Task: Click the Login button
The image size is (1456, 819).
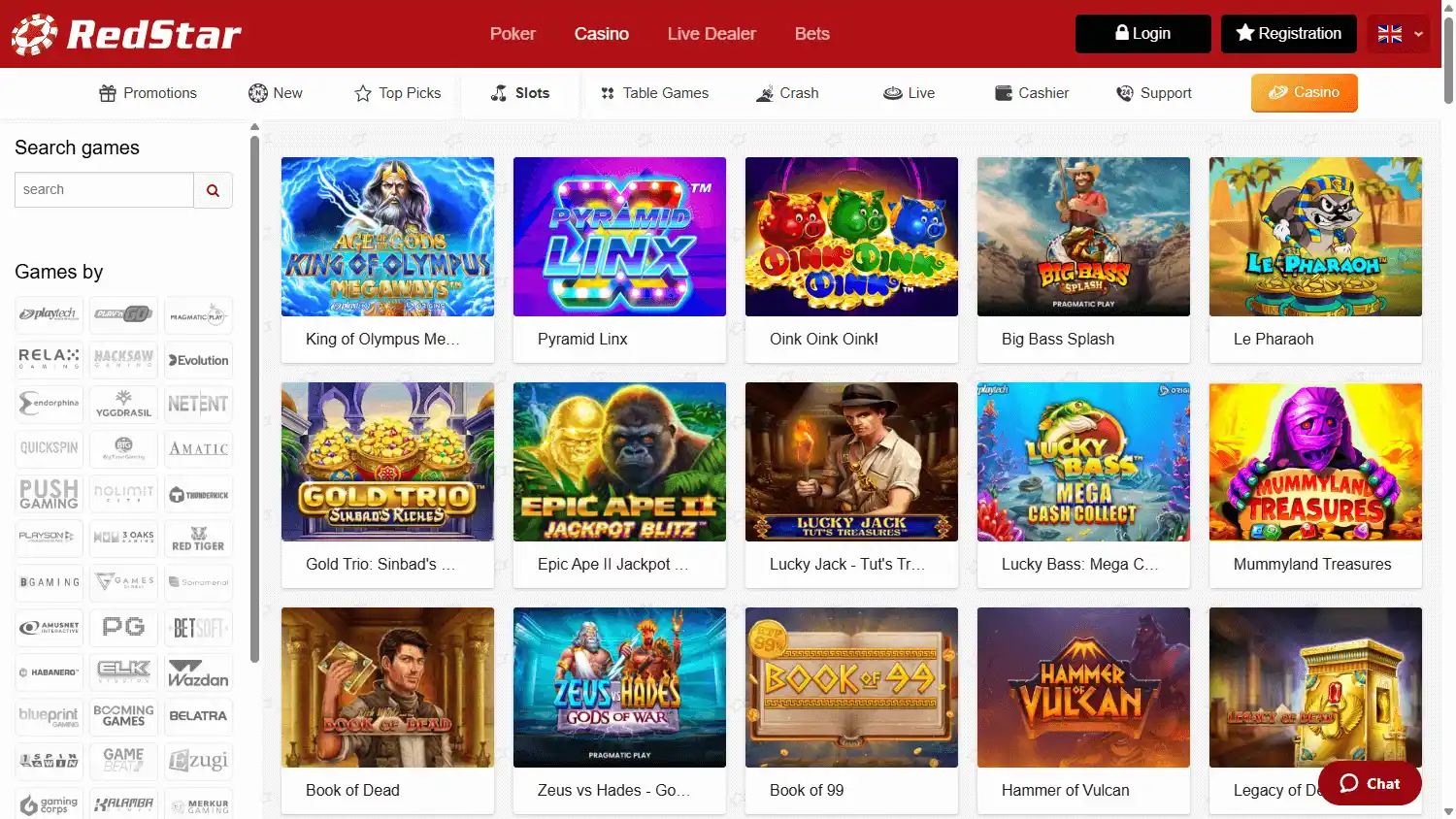Action: coord(1143,34)
